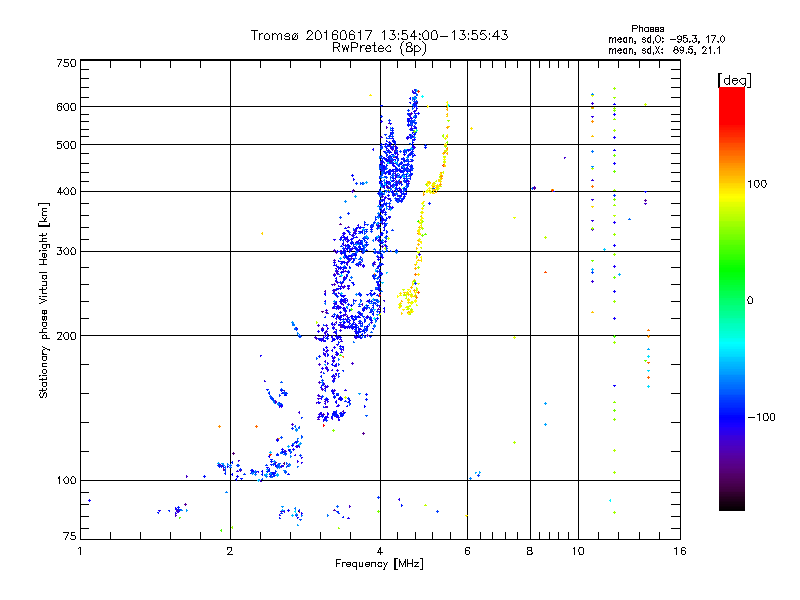Click the '6' frequency tick label
Viewport: 800px width, 600px height.
467,551
